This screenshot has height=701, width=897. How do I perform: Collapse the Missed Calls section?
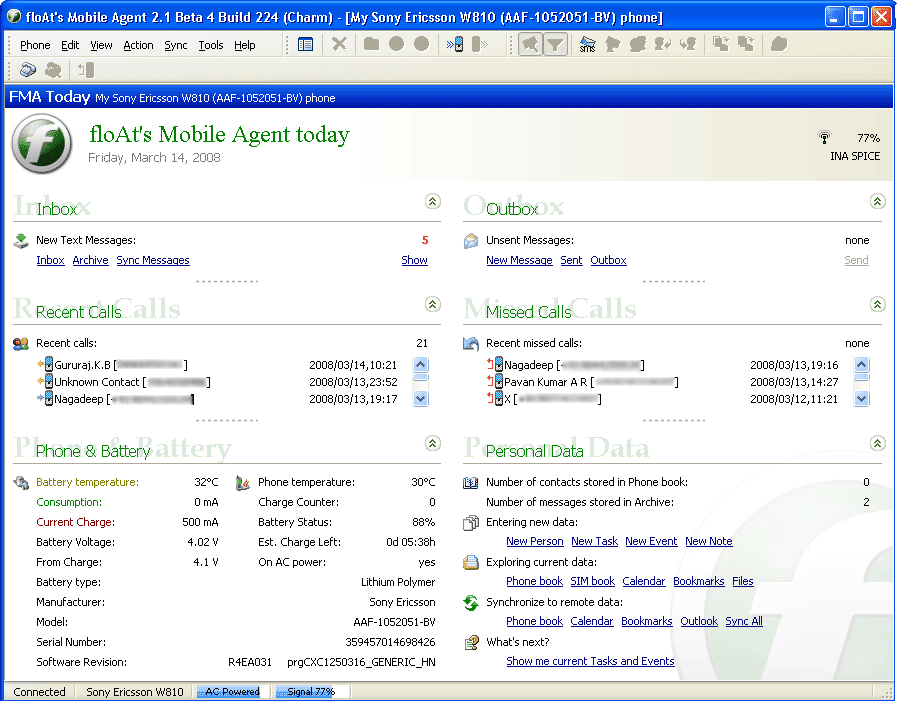[x=878, y=304]
